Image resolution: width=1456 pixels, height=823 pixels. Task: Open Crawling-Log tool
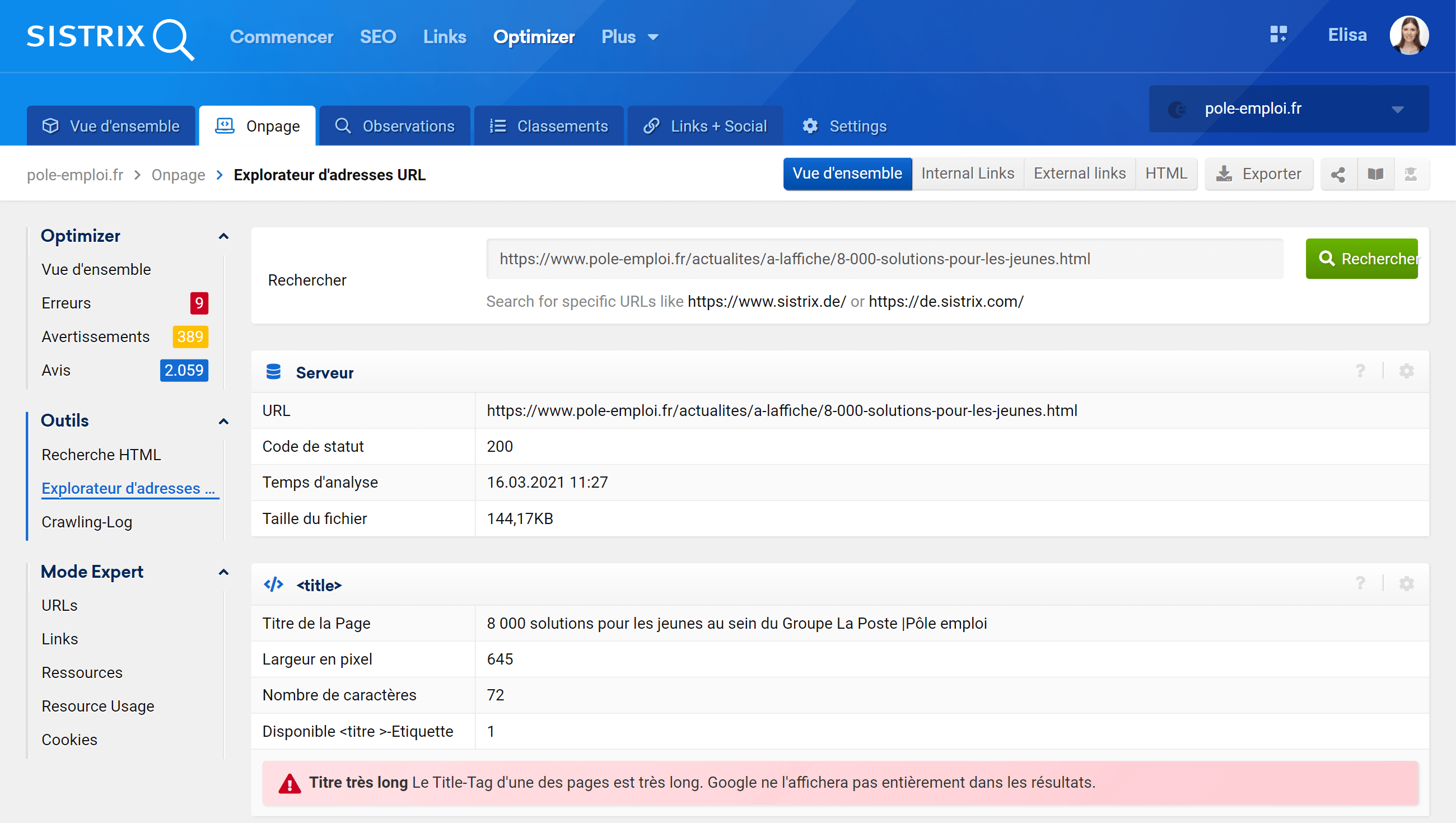tap(86, 522)
